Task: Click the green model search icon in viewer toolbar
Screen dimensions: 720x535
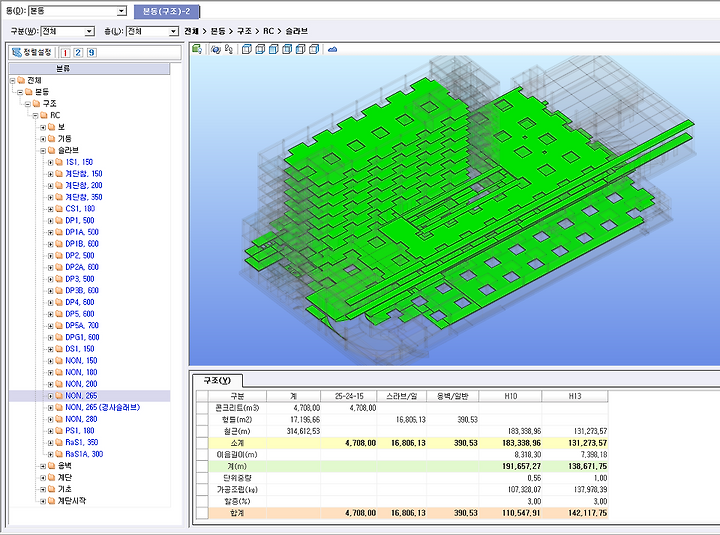Action: (197, 49)
